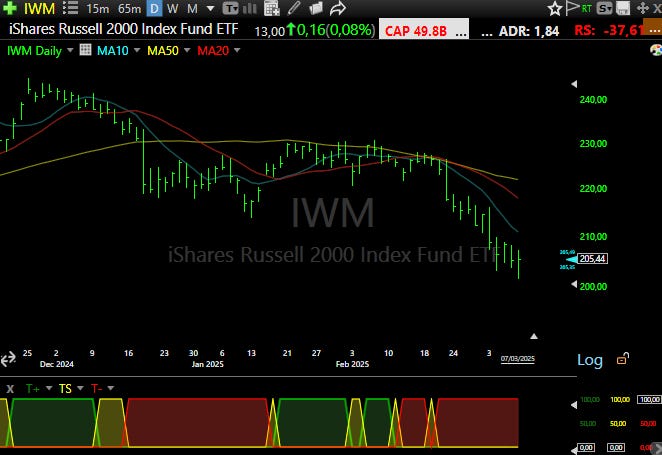Viewport: 662px width, 455px height.
Task: Click the IWM Daily plot label
Action: pyautogui.click(x=34, y=51)
